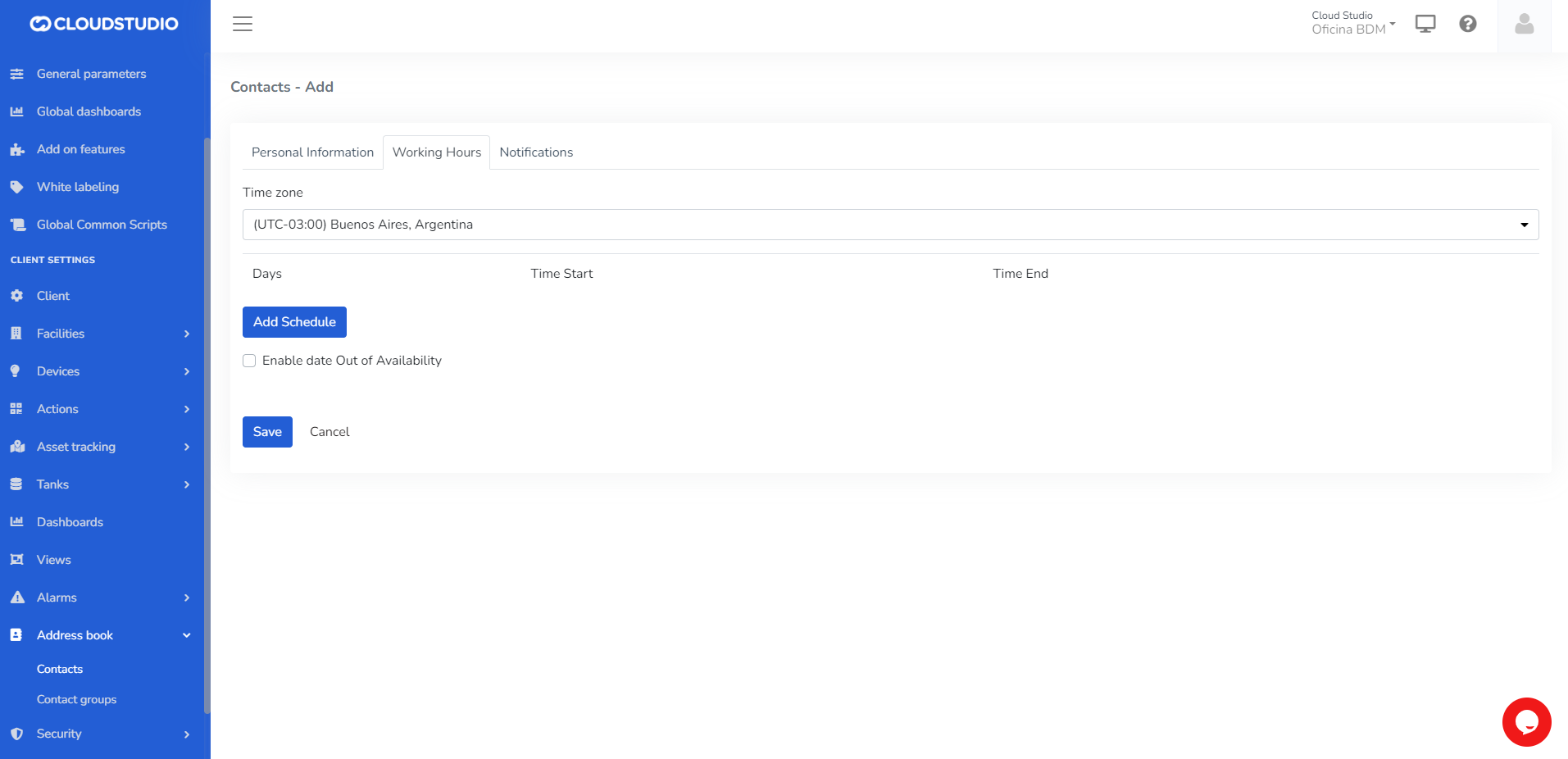Click the Add Schedule button
The image size is (1568, 759).
click(x=294, y=322)
